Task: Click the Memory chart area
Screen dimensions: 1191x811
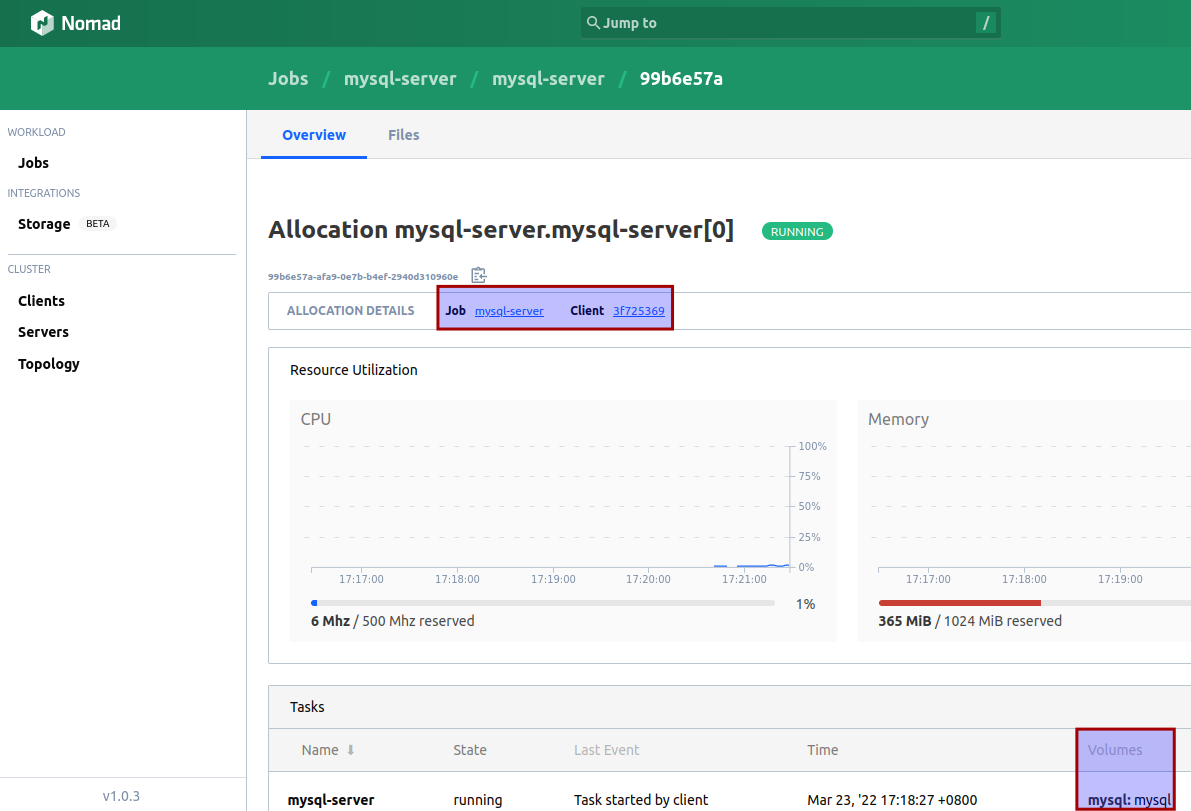Action: (1031, 507)
